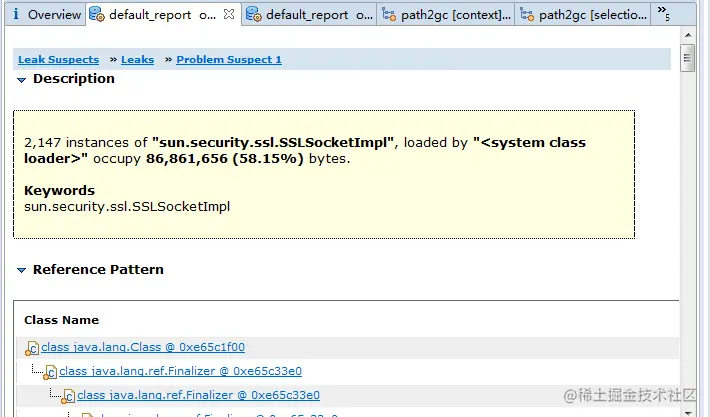Close the active default_report tab
Viewport: 710px width, 417px height.
pos(229,14)
